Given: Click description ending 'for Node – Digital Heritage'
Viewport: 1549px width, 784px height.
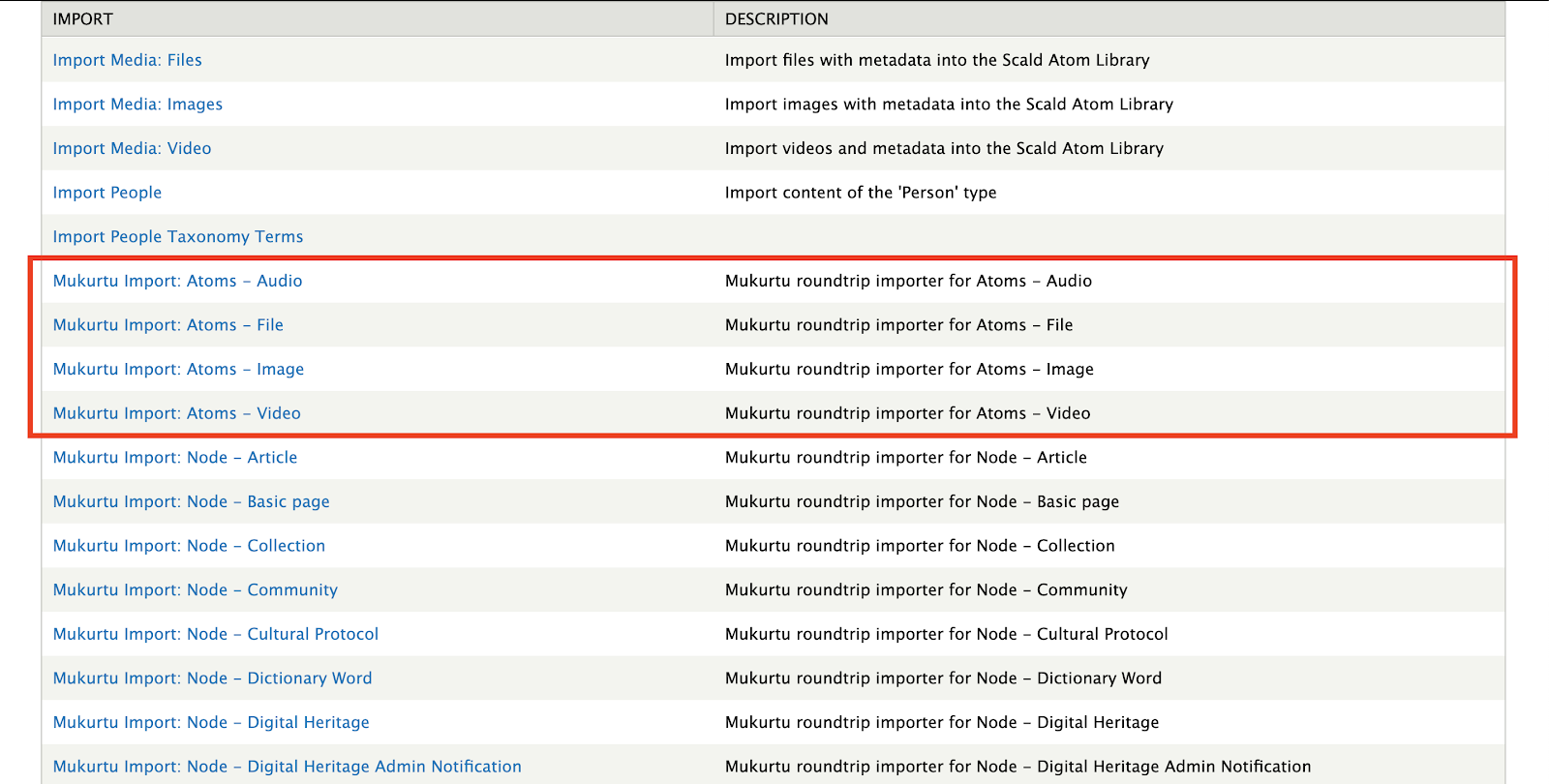Looking at the screenshot, I should click(942, 723).
